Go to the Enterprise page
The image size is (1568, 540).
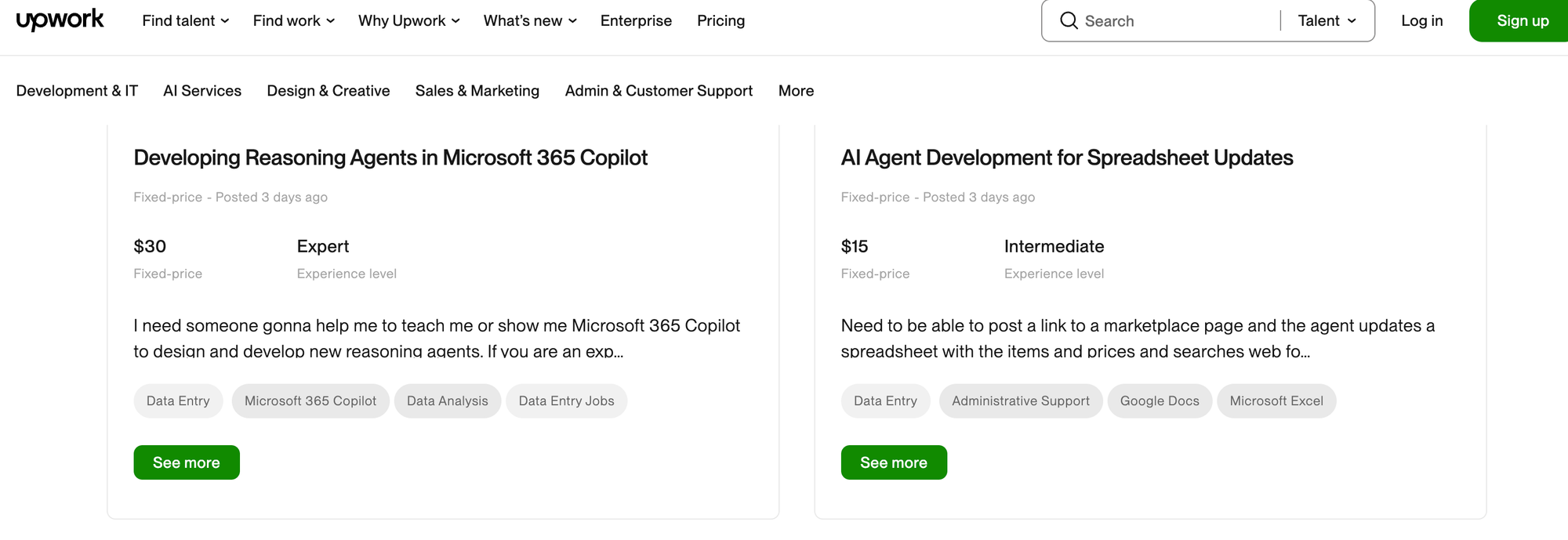coord(636,21)
